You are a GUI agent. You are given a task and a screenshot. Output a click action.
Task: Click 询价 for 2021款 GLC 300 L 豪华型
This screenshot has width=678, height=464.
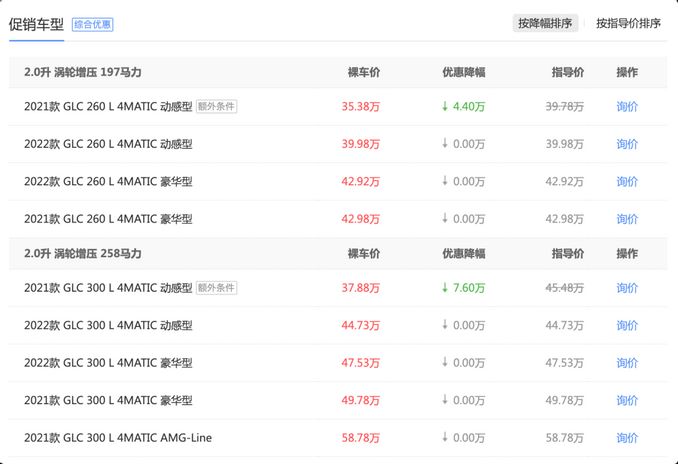627,400
